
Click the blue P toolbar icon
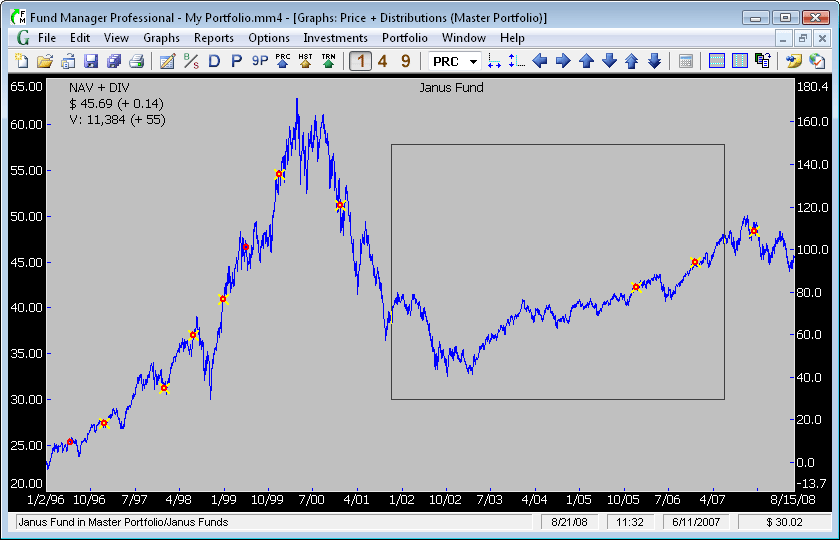point(237,61)
